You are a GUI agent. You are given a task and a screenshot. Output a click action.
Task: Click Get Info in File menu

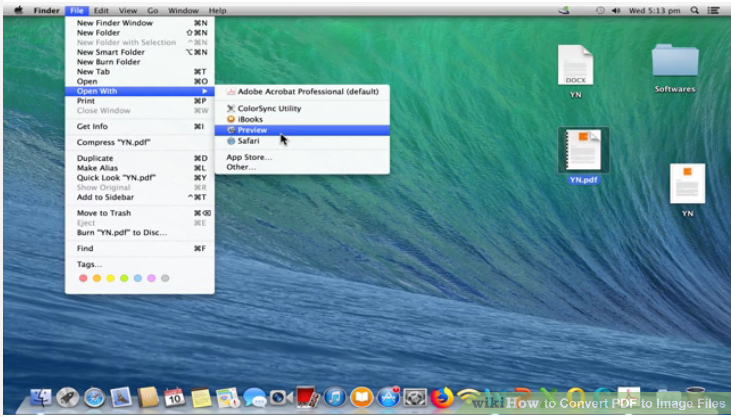[92, 127]
